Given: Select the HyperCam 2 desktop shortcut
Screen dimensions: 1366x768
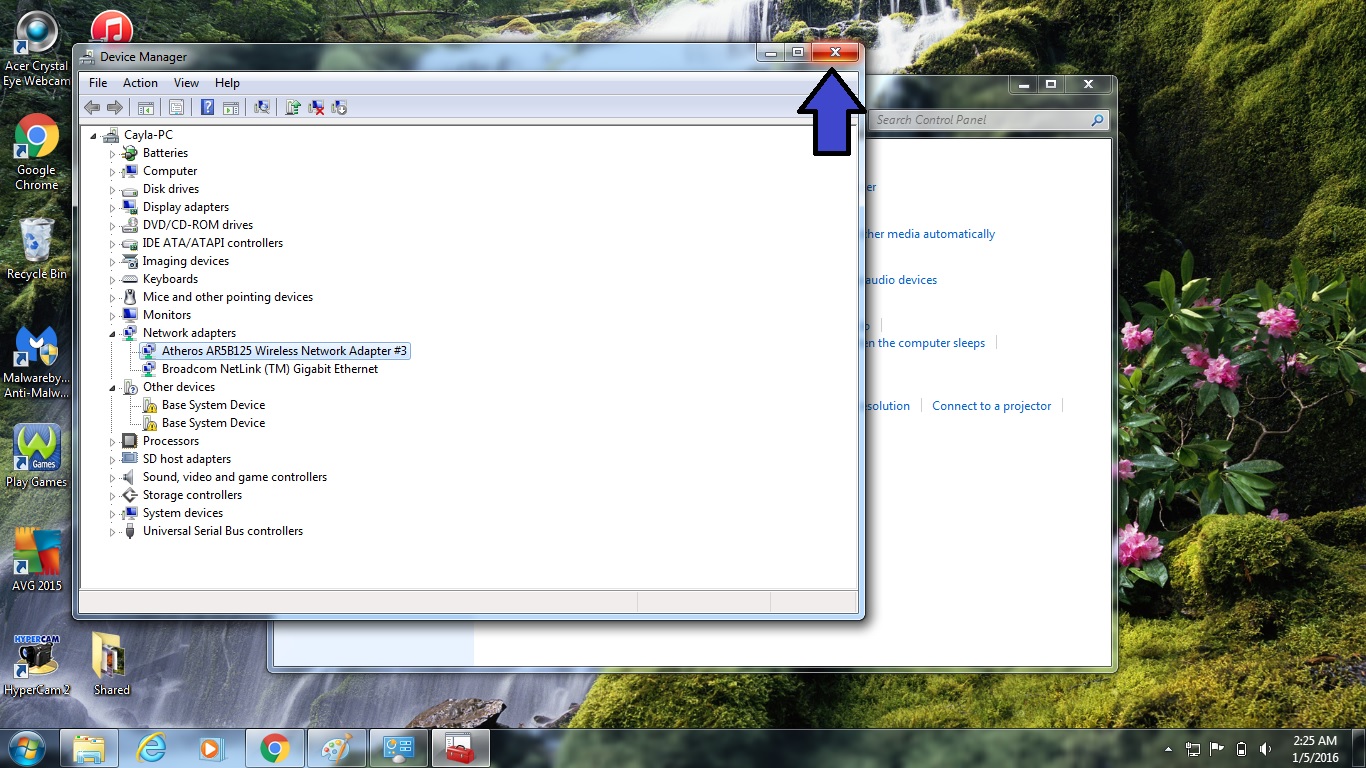Looking at the screenshot, I should click(x=37, y=665).
